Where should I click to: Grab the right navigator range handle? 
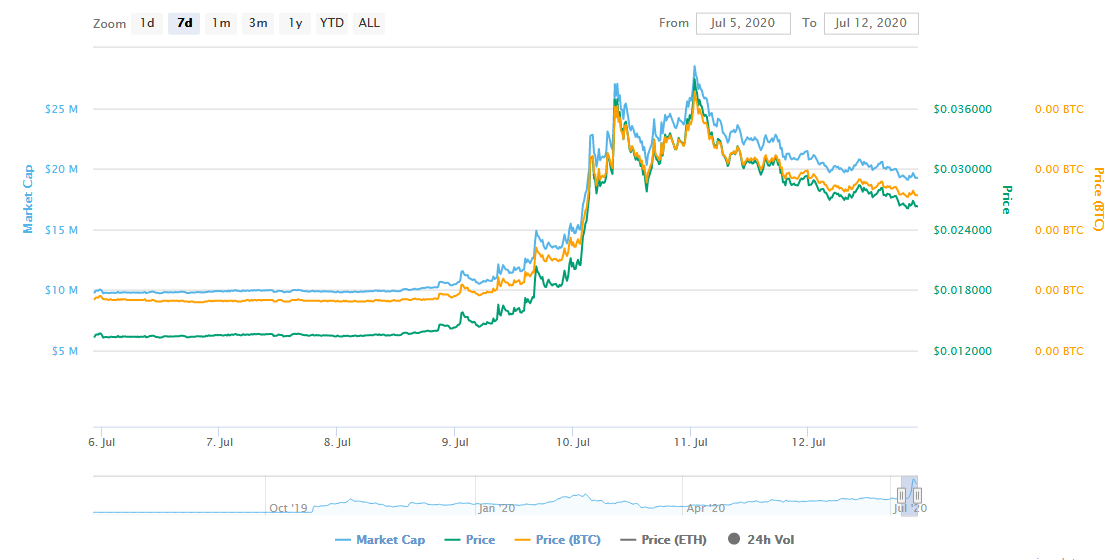pyautogui.click(x=918, y=495)
